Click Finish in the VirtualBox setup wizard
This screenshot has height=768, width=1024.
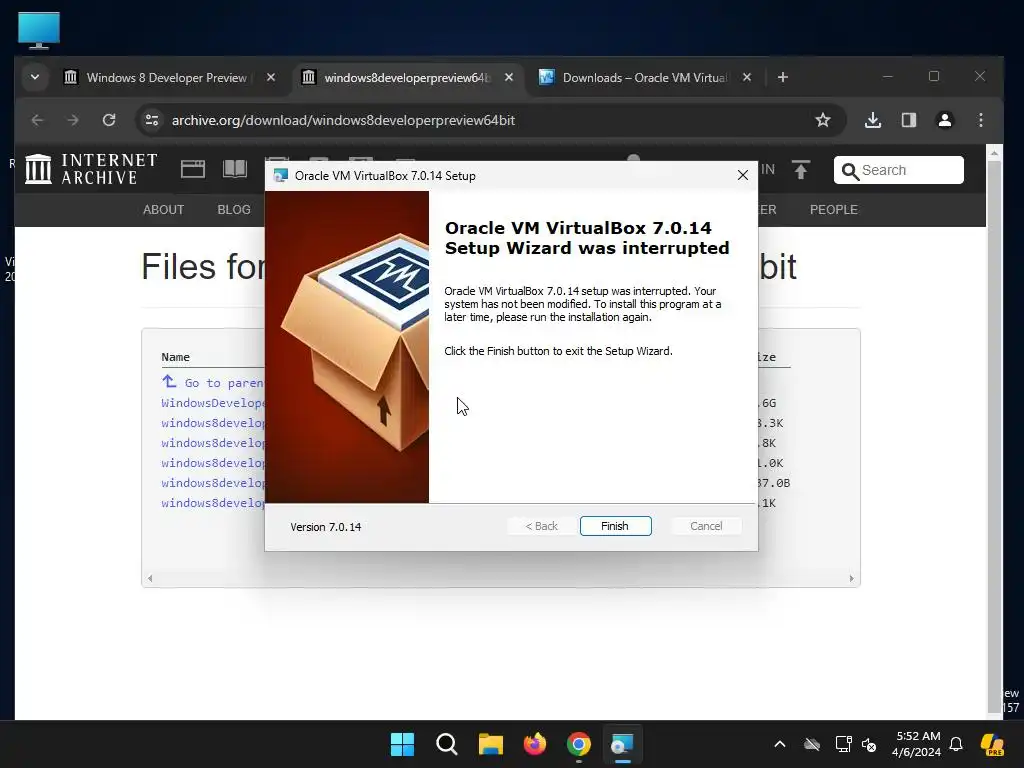[615, 526]
